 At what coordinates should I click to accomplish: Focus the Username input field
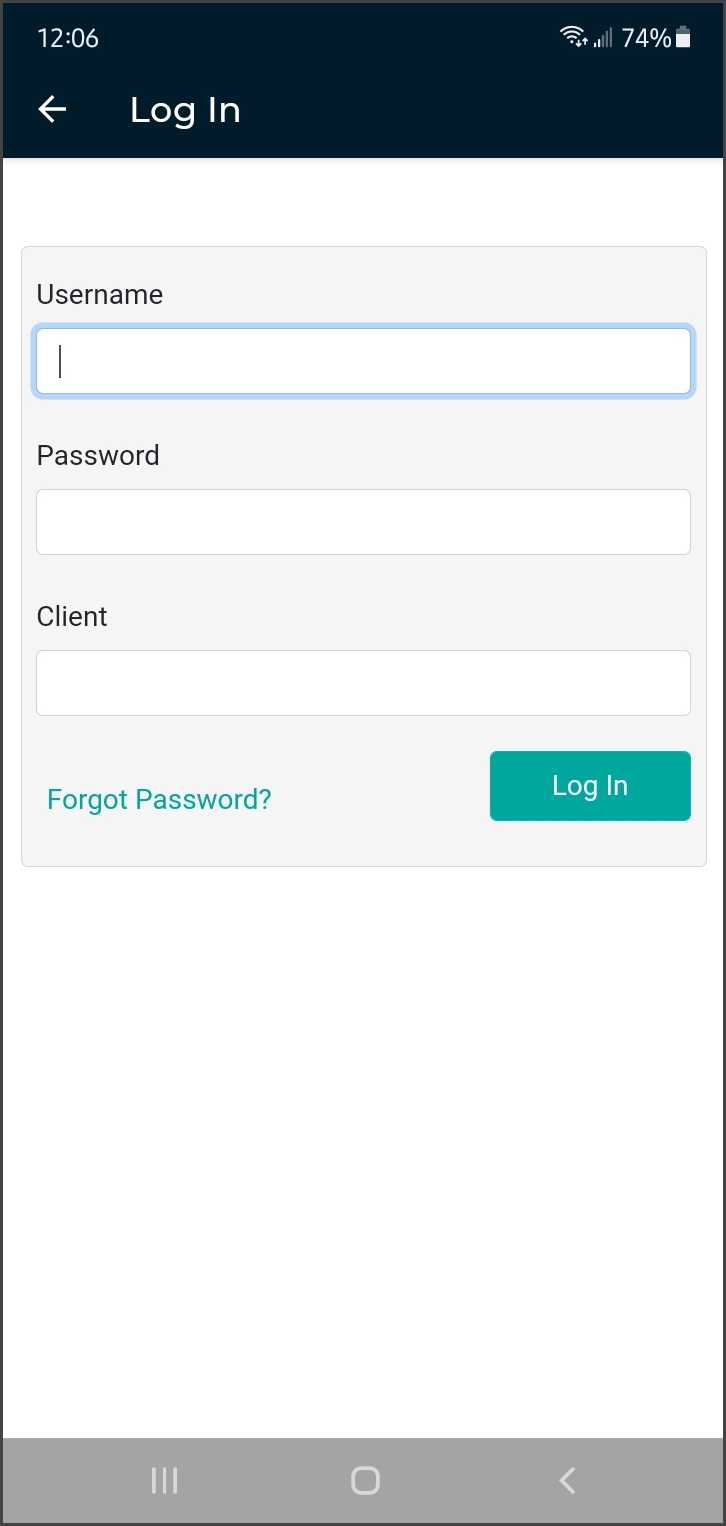[x=363, y=361]
